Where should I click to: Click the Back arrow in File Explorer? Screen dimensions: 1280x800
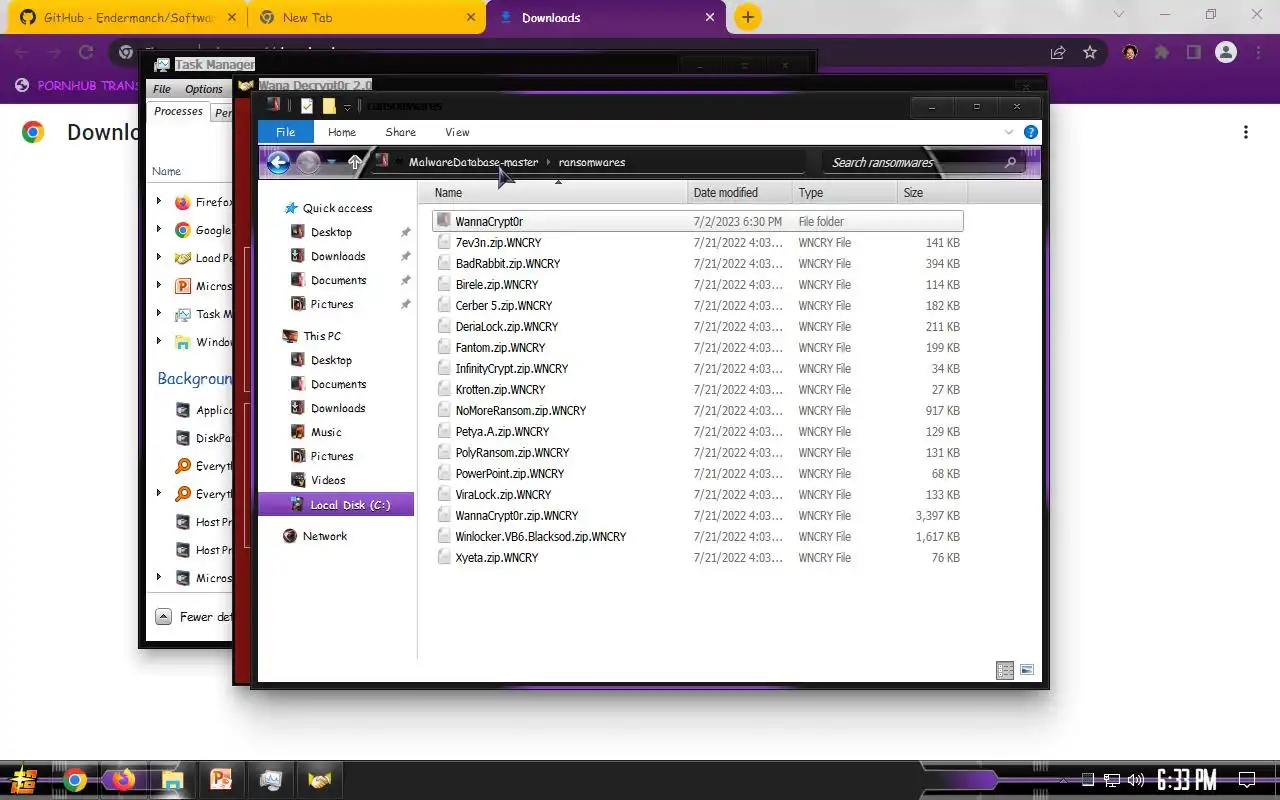(278, 162)
